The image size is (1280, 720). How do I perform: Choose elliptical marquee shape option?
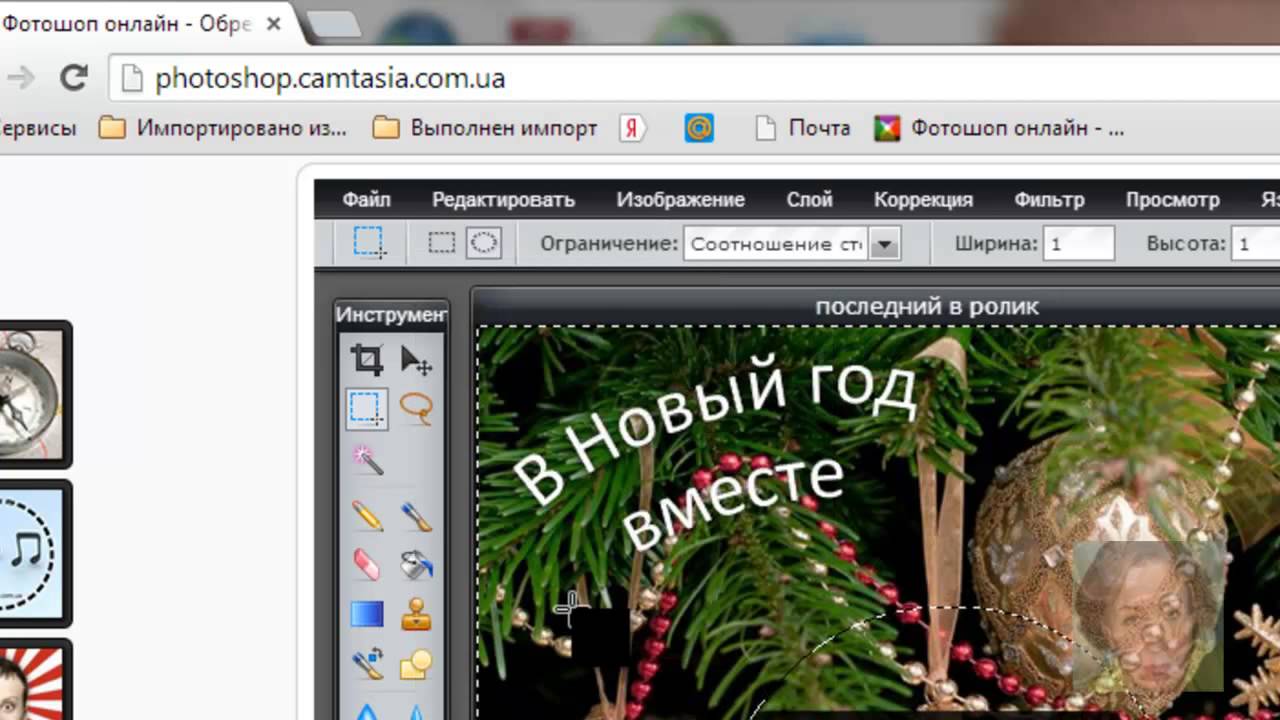point(484,243)
